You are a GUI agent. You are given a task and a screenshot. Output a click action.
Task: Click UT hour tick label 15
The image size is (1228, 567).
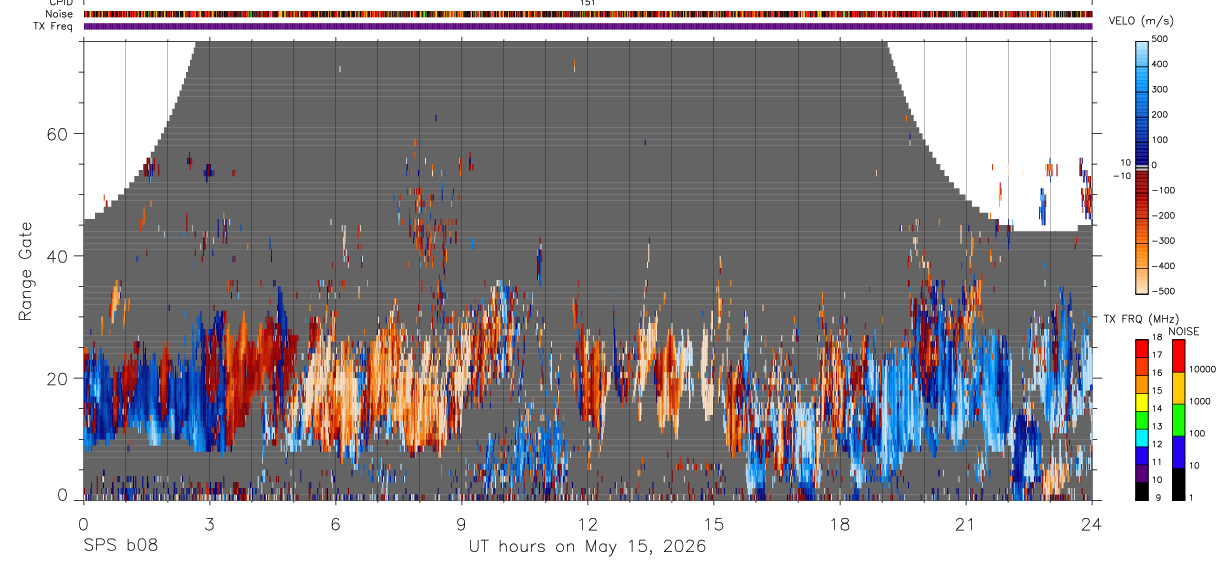[x=714, y=523]
